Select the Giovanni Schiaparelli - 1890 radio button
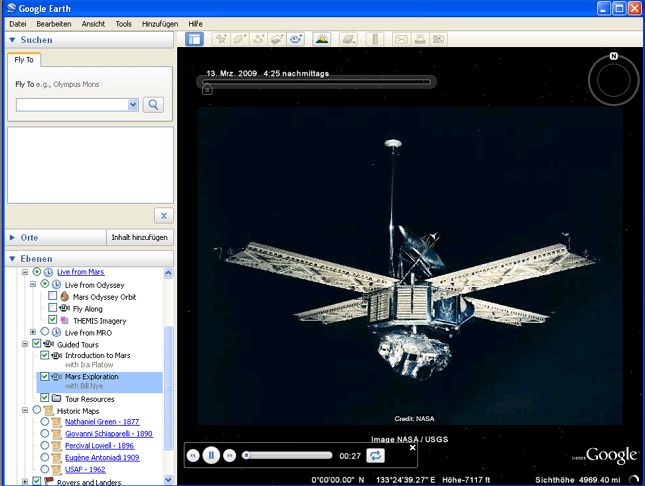The width and height of the screenshot is (645, 486). click(x=44, y=434)
